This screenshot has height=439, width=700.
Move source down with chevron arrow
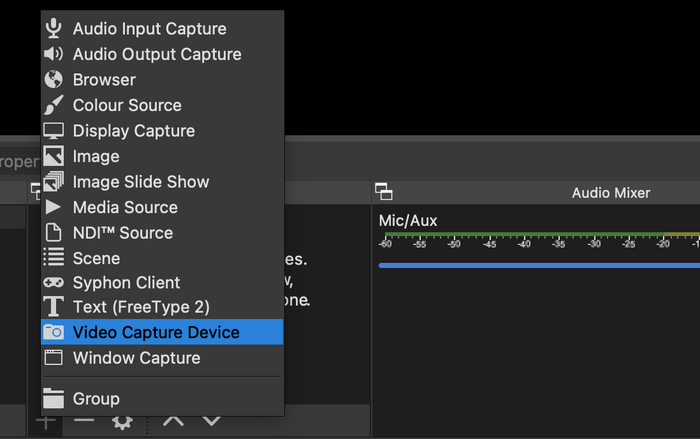point(210,422)
